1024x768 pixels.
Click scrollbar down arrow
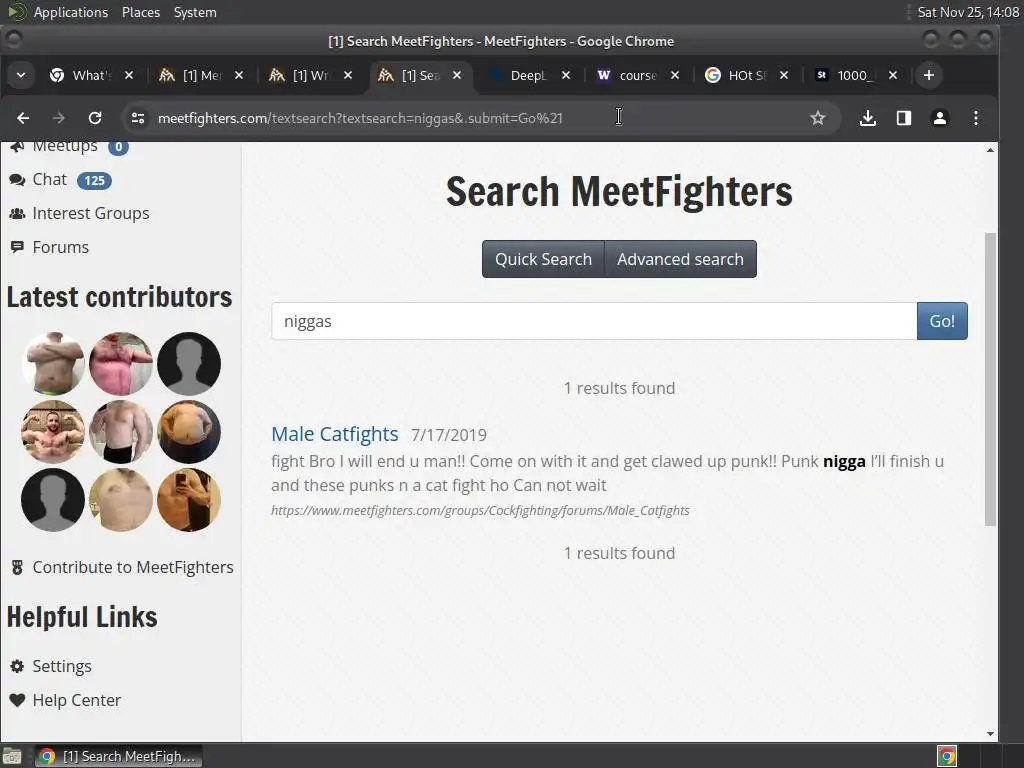(991, 733)
